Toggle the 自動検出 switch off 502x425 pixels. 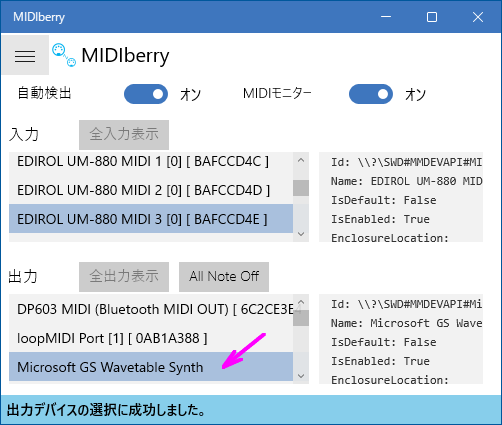[x=146, y=94]
